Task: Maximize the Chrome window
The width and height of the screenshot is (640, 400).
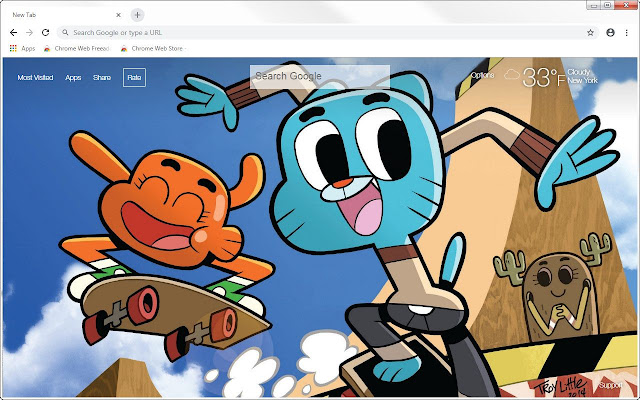Action: 607,5
